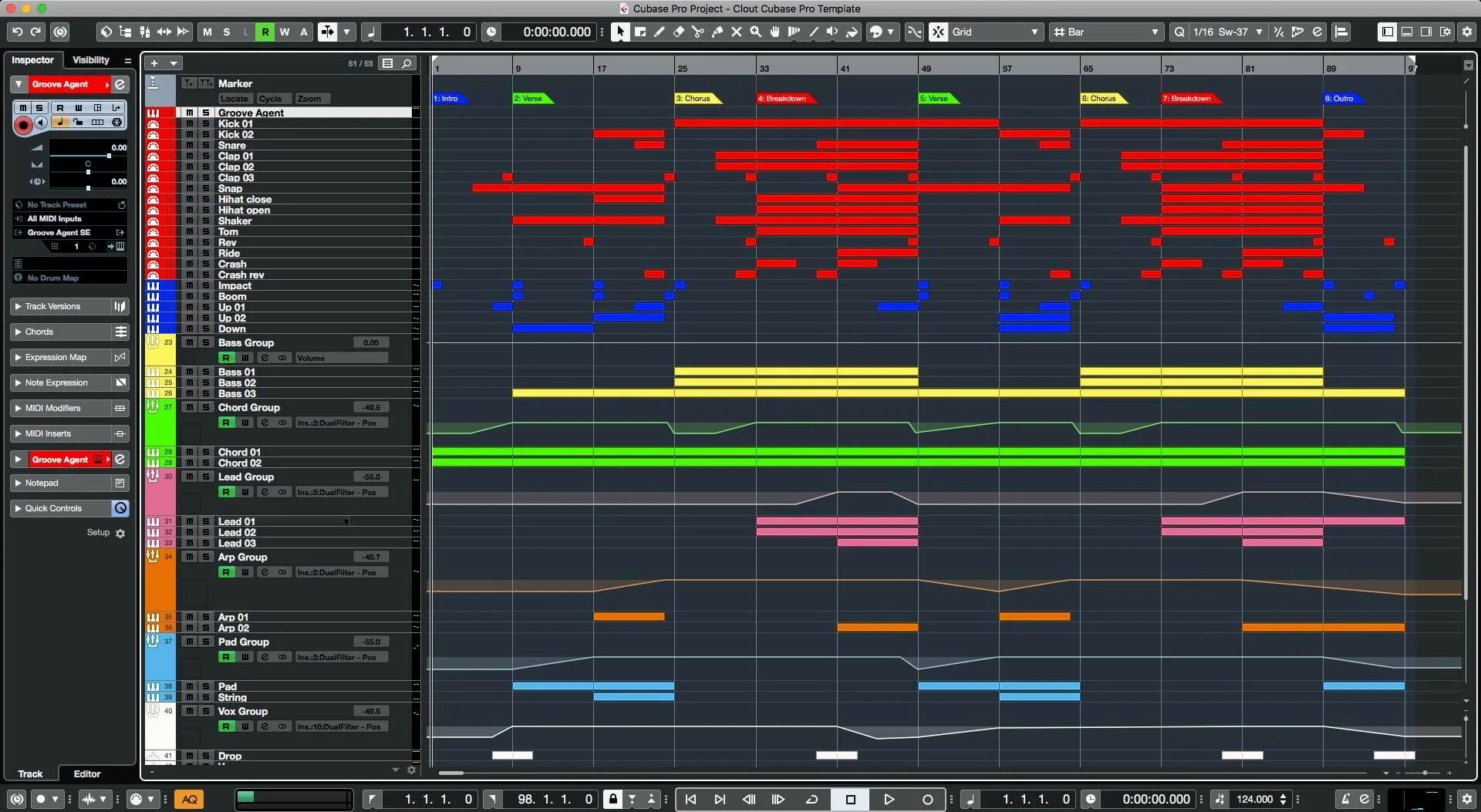Screen dimensions: 1481x812
Task: Click the Record button in transport
Action: point(928,799)
